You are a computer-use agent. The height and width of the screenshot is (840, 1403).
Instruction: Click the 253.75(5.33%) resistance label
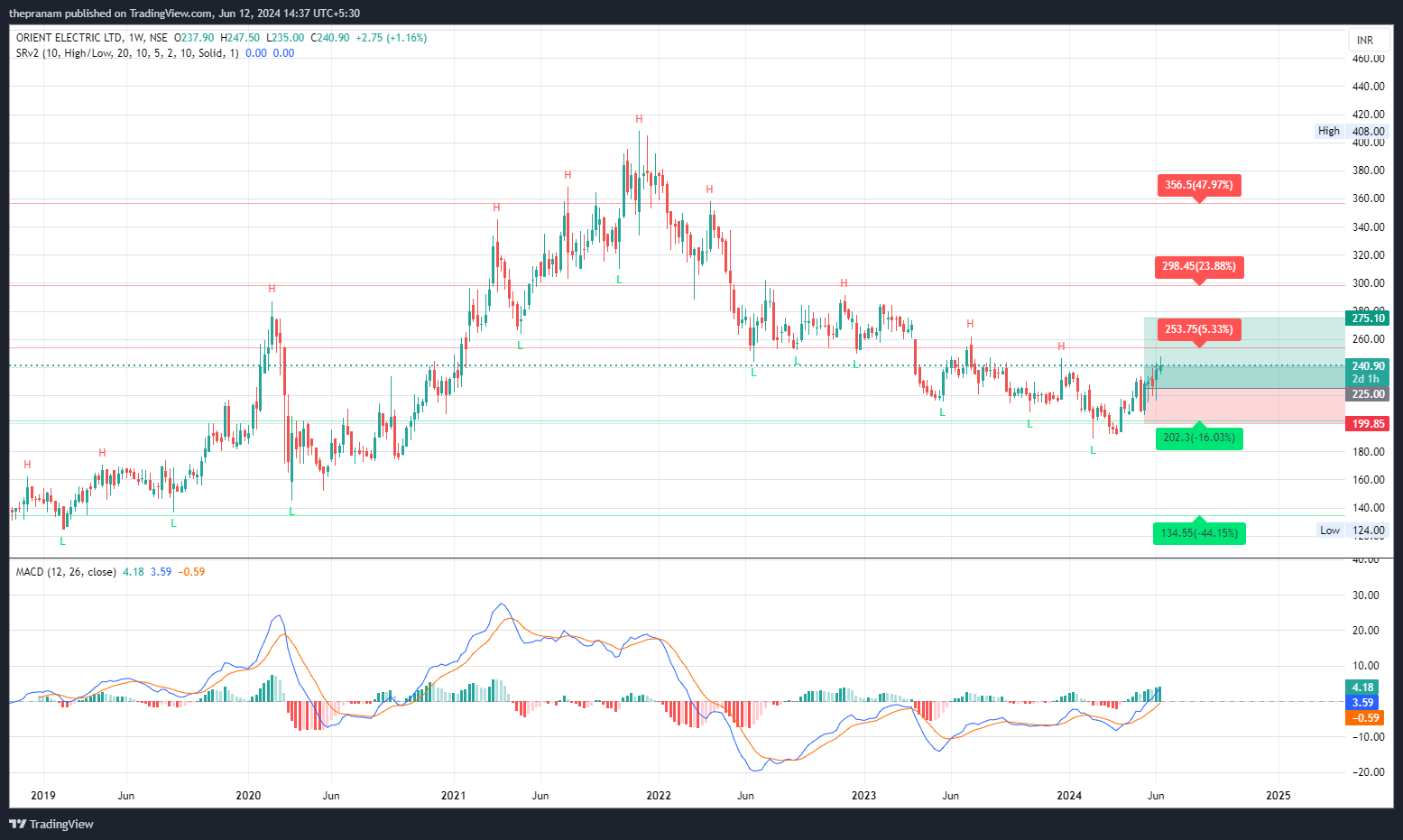click(1198, 330)
